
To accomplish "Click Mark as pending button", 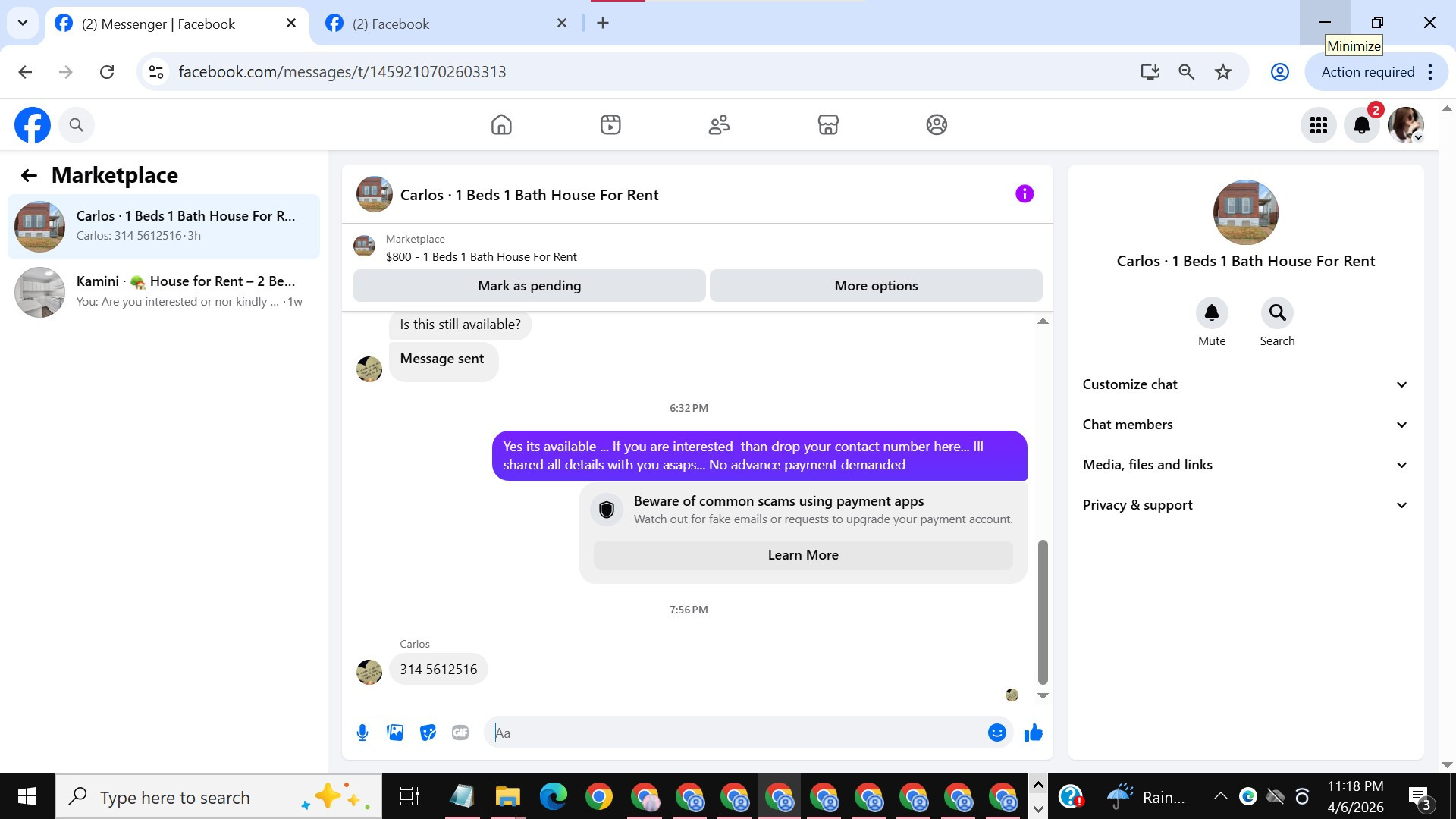I will click(x=529, y=286).
